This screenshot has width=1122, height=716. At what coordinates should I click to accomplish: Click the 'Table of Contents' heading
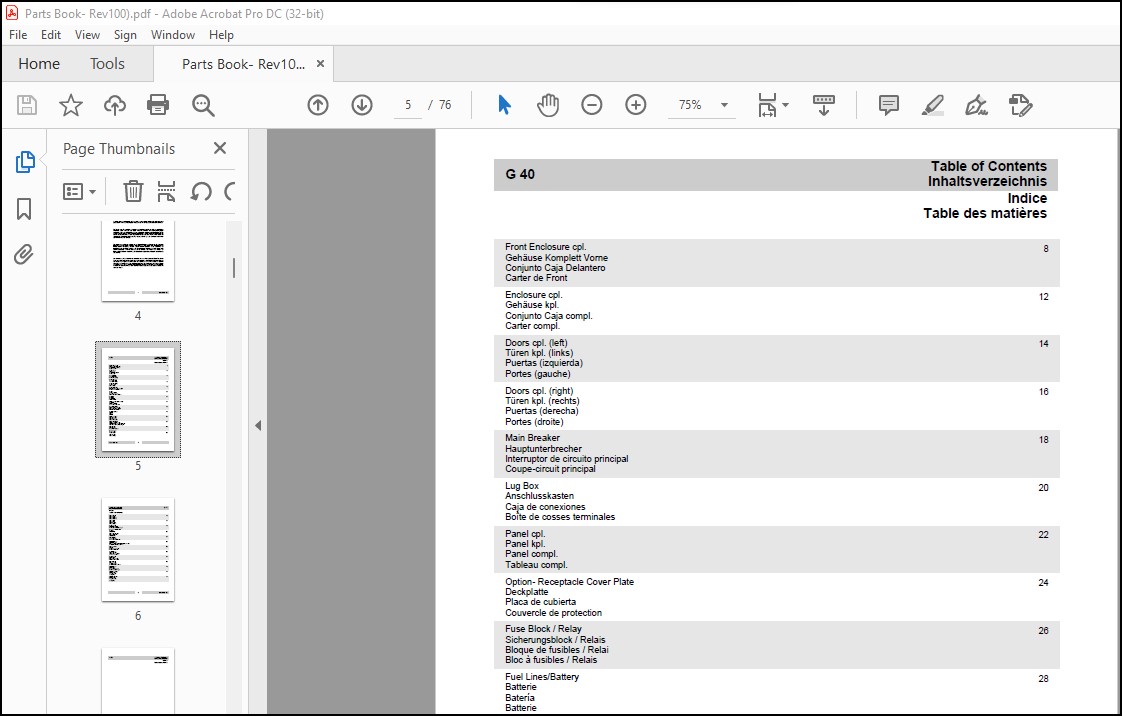tap(988, 166)
